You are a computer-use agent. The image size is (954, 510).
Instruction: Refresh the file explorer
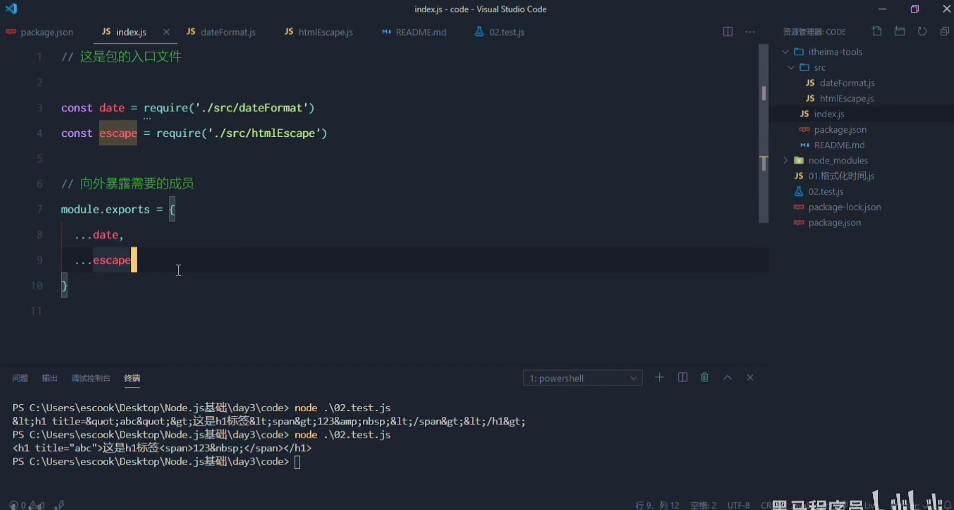[x=922, y=31]
